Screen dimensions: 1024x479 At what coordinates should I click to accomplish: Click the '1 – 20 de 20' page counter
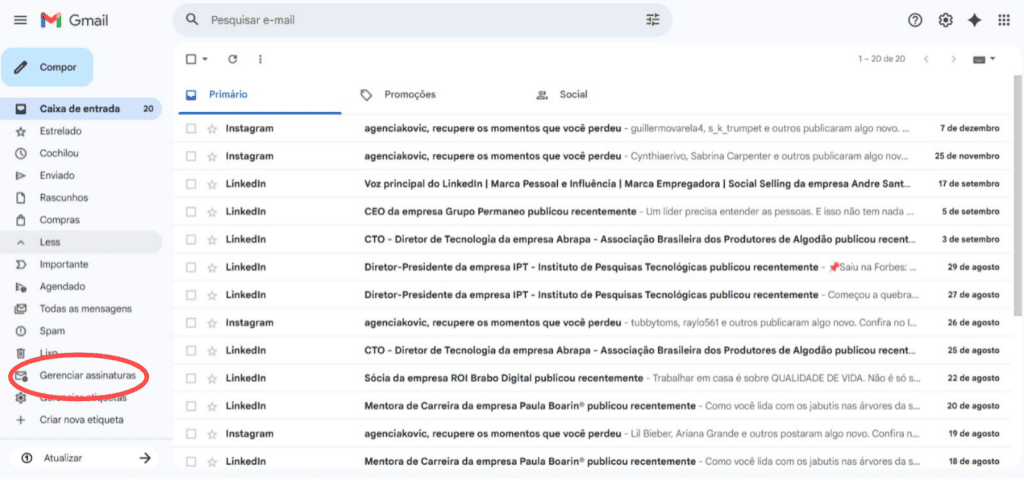pos(882,59)
